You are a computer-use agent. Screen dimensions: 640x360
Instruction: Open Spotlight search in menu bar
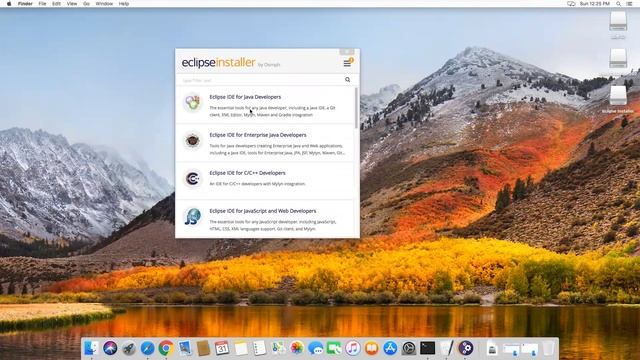pyautogui.click(x=619, y=4)
